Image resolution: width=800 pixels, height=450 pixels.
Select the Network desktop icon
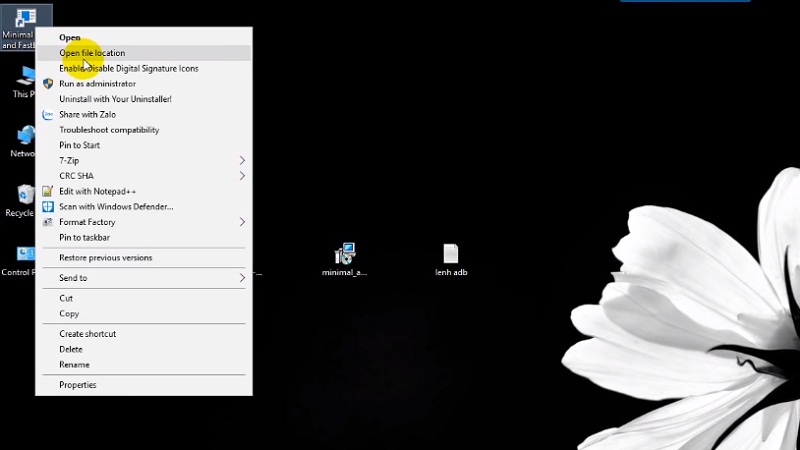coord(23,141)
